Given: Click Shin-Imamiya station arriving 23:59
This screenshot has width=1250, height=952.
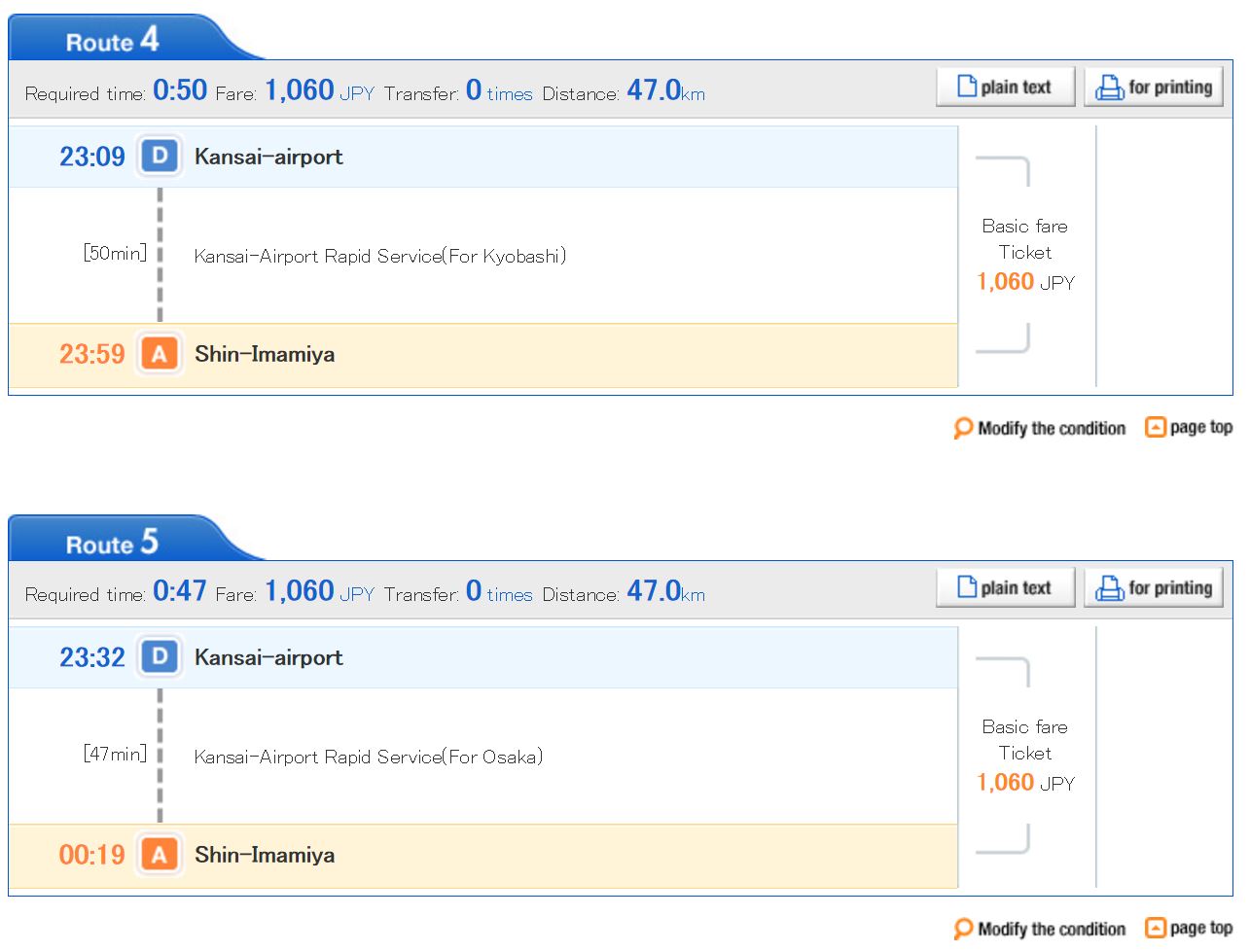Looking at the screenshot, I should coord(265,354).
